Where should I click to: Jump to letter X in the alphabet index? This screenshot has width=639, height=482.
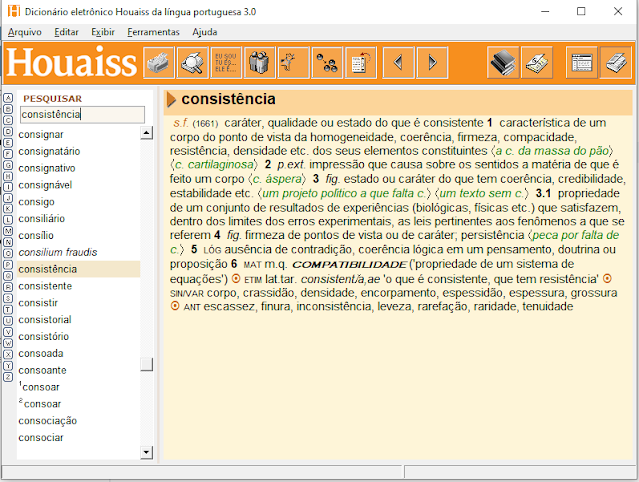tap(8, 354)
